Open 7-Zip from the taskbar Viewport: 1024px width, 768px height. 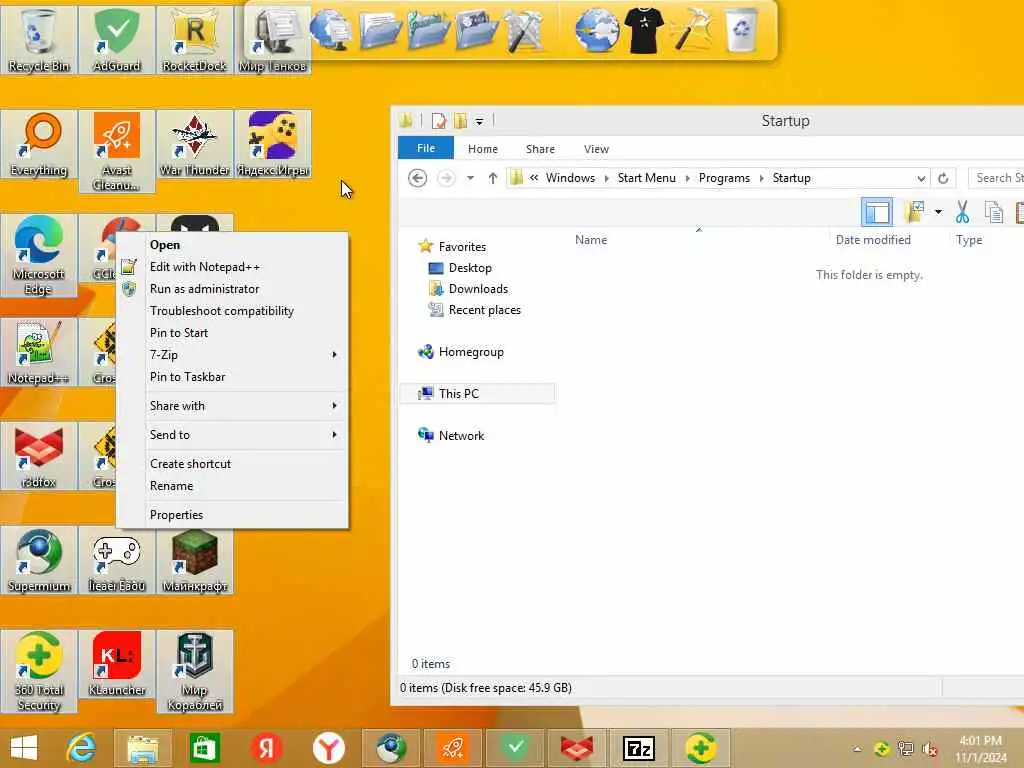click(x=638, y=748)
